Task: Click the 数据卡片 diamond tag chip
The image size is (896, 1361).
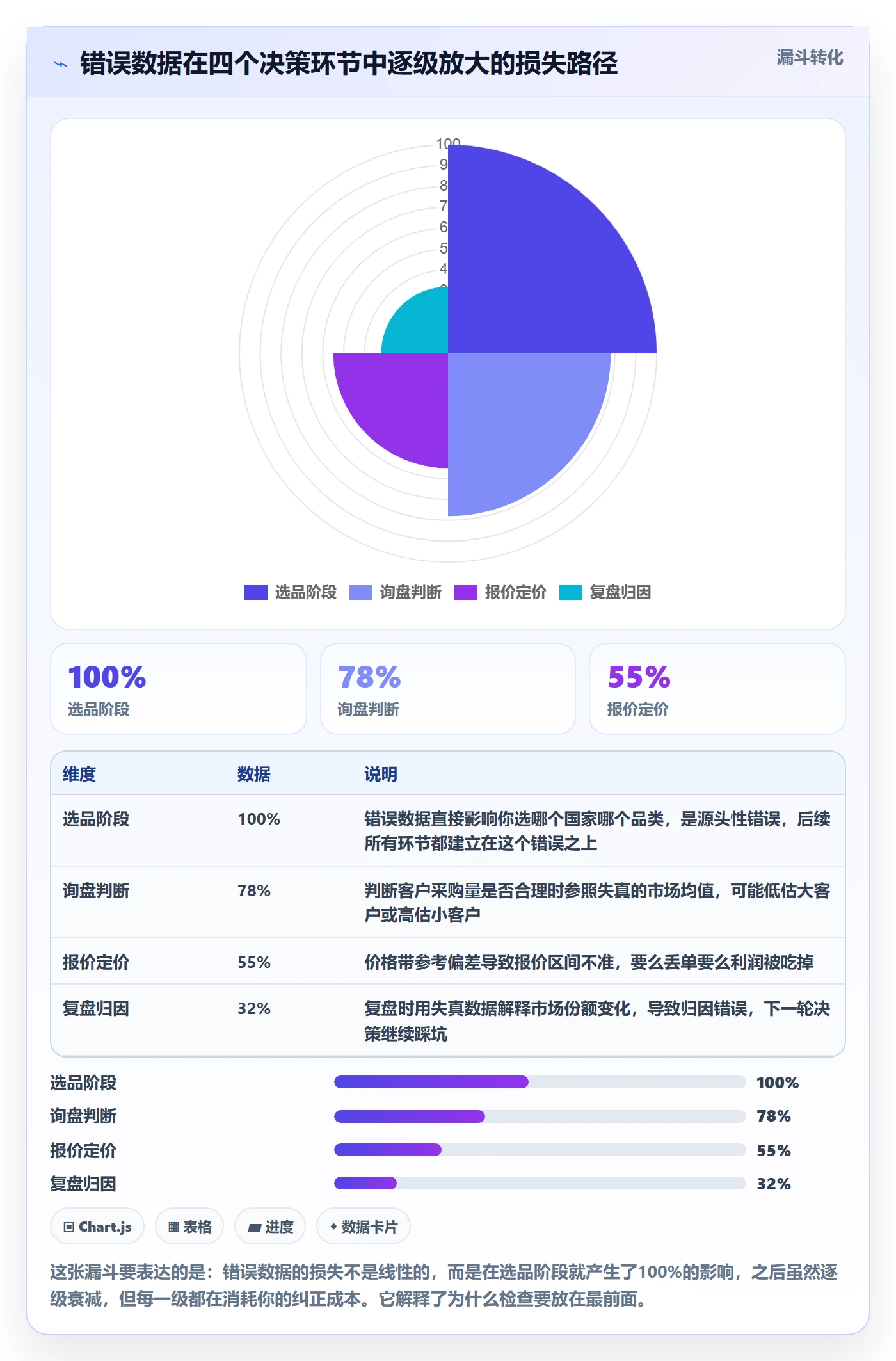Action: pos(364,1227)
